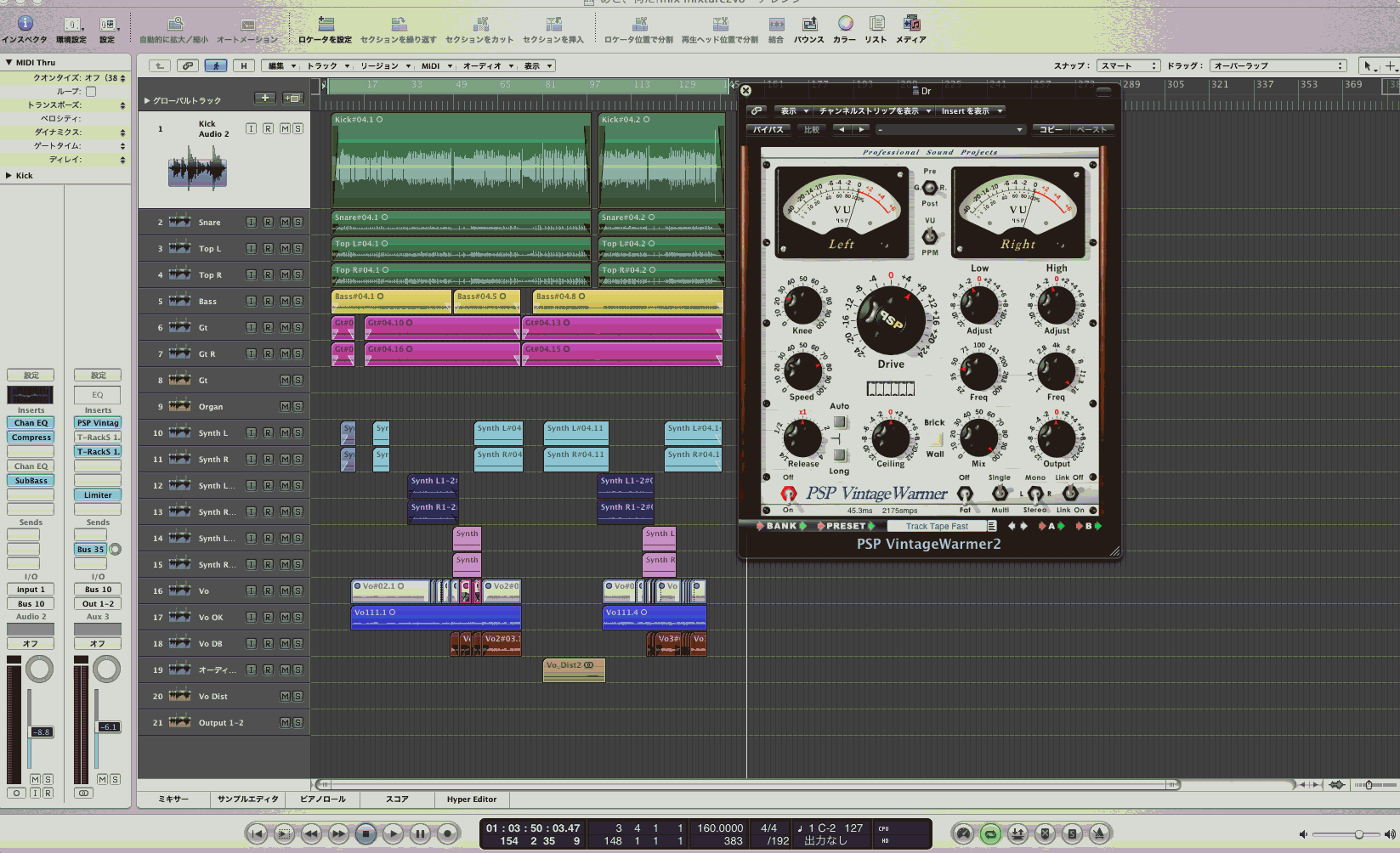Click the Metronome button in the transport
This screenshot has width=1400, height=853.
coord(1099,833)
